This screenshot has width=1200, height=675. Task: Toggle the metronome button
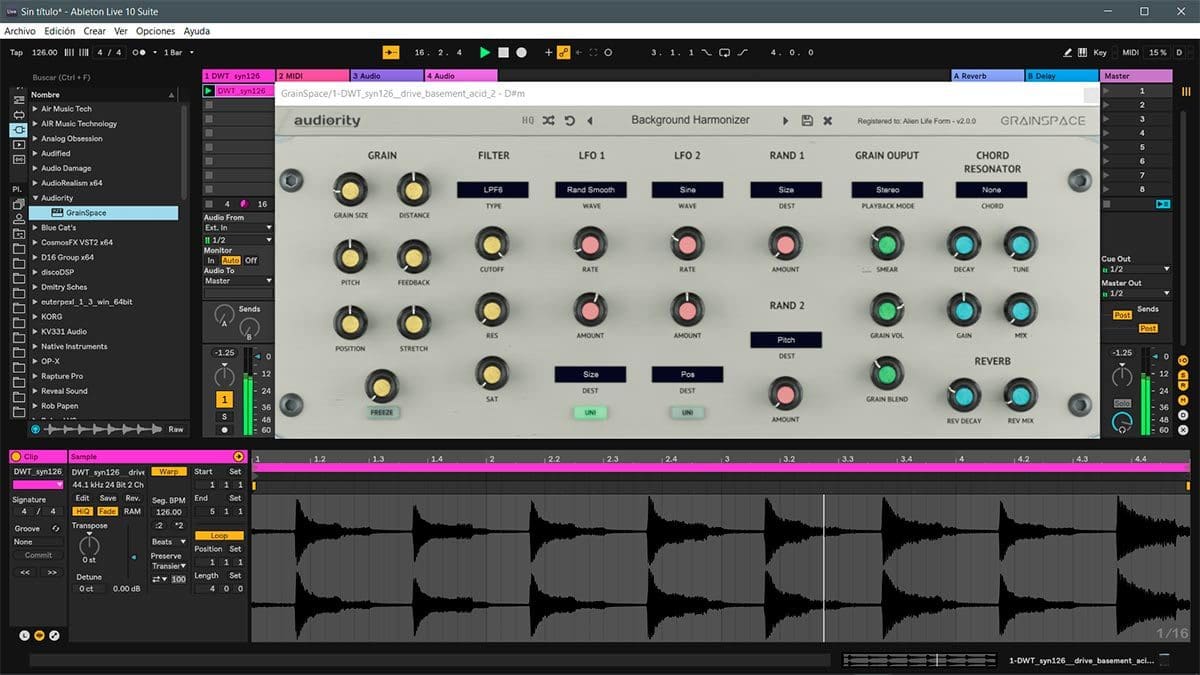(x=141, y=52)
